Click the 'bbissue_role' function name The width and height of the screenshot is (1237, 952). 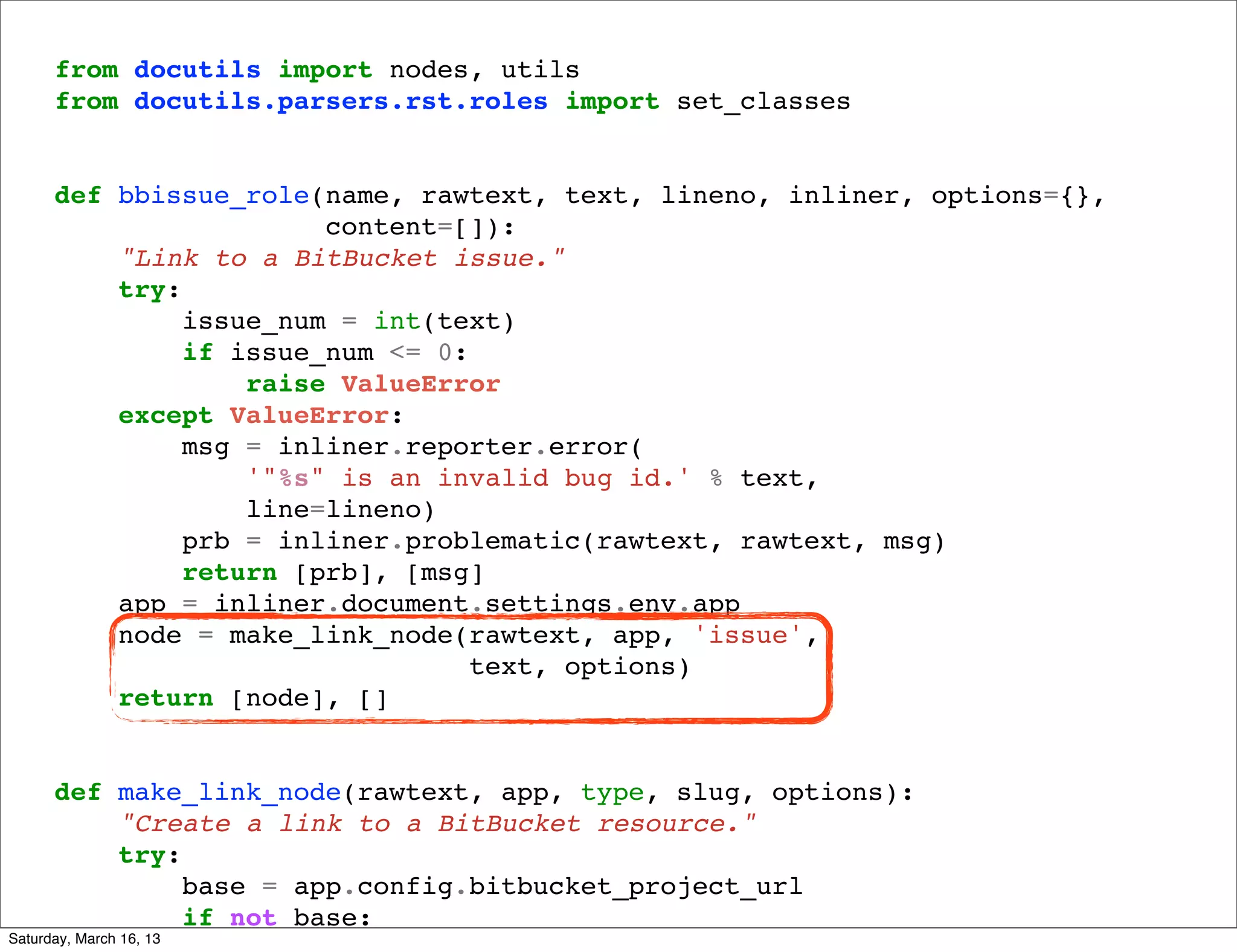[213, 196]
